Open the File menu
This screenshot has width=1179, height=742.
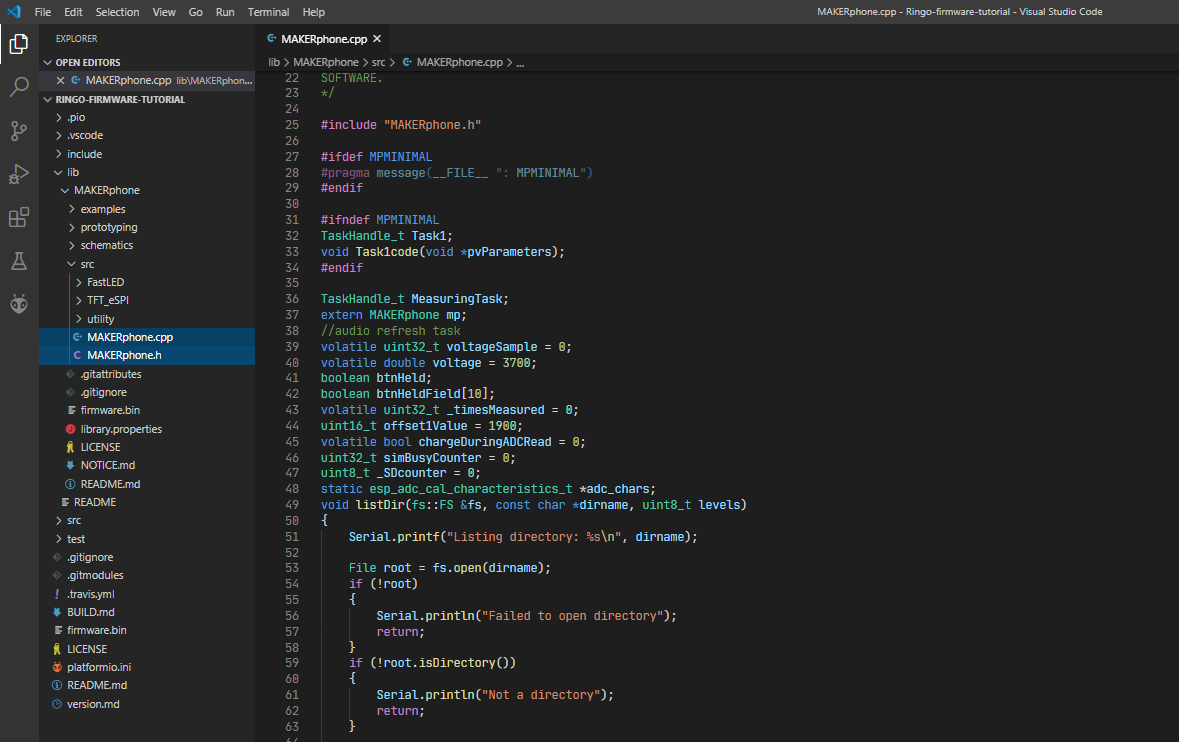coord(43,12)
